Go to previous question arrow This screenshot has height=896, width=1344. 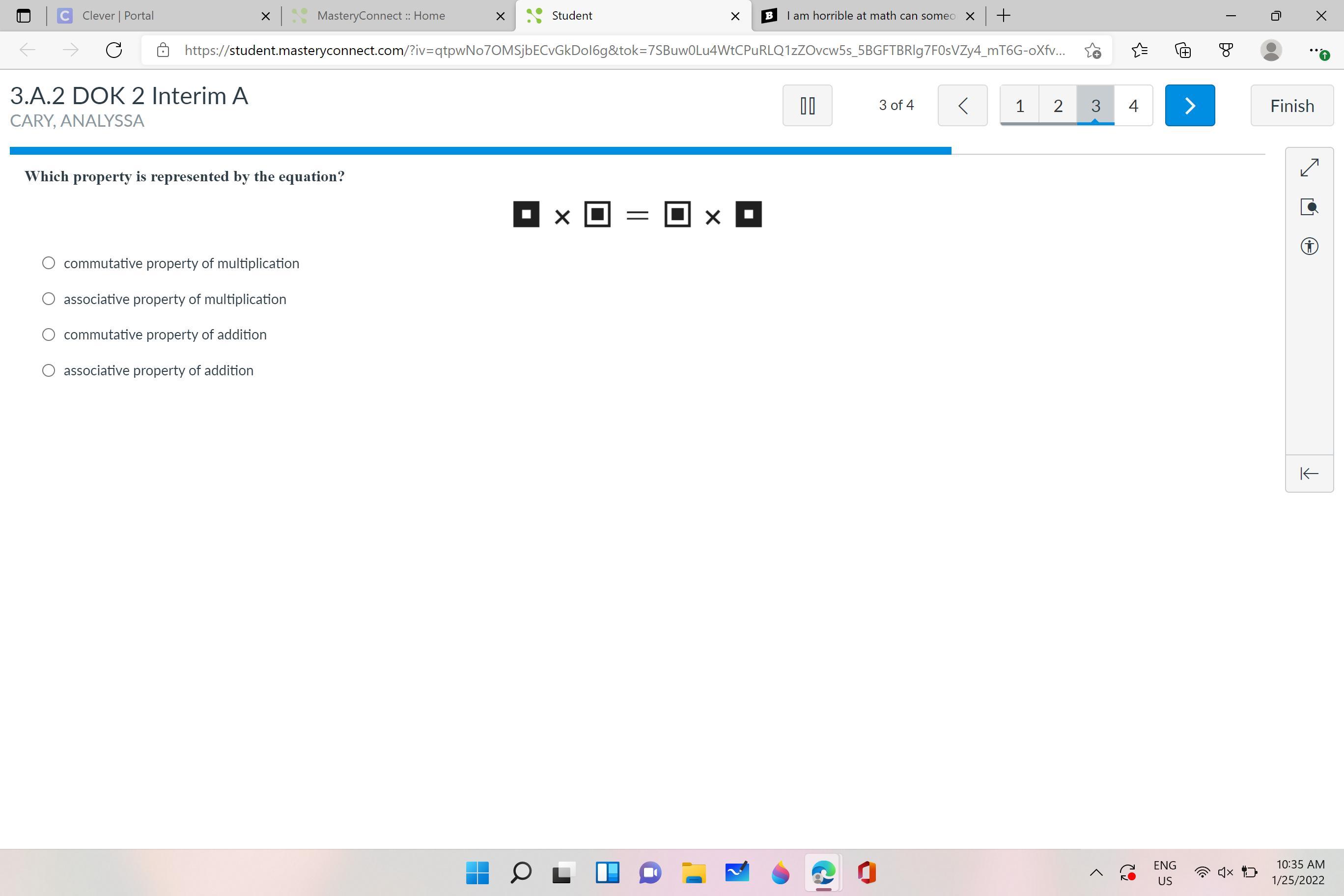tap(962, 106)
